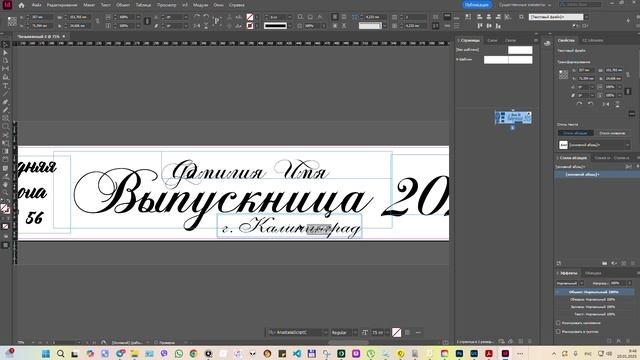The width and height of the screenshot is (640, 360).
Task: Switch to Effects panel tab
Action: pos(568,273)
